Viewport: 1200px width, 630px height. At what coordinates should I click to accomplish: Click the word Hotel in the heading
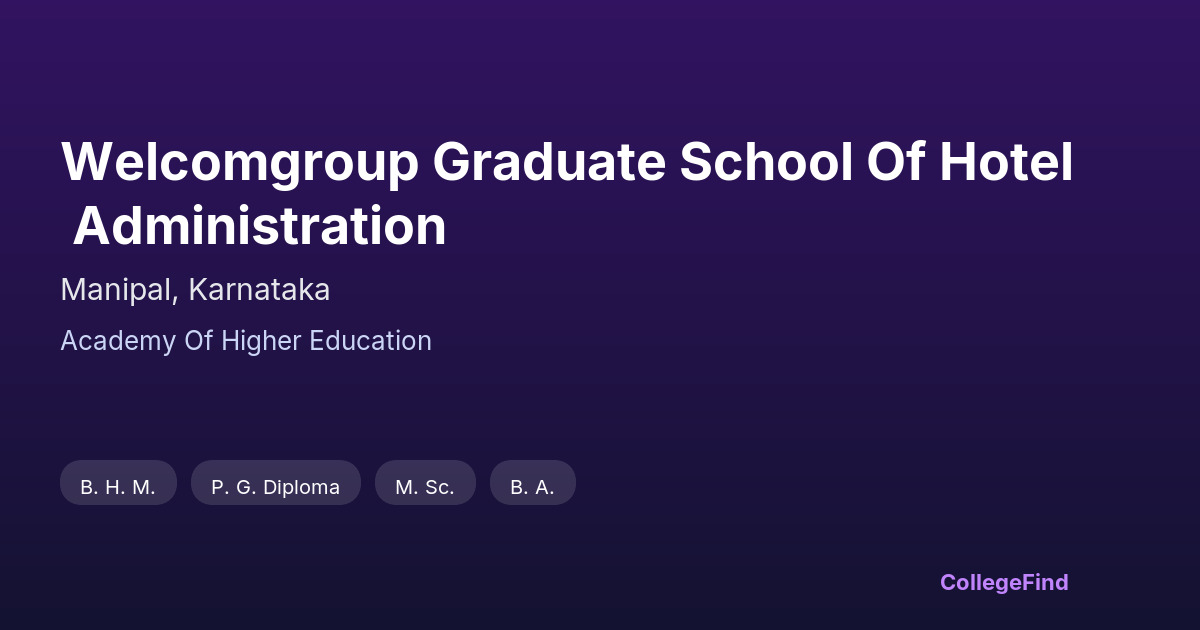(x=1005, y=162)
